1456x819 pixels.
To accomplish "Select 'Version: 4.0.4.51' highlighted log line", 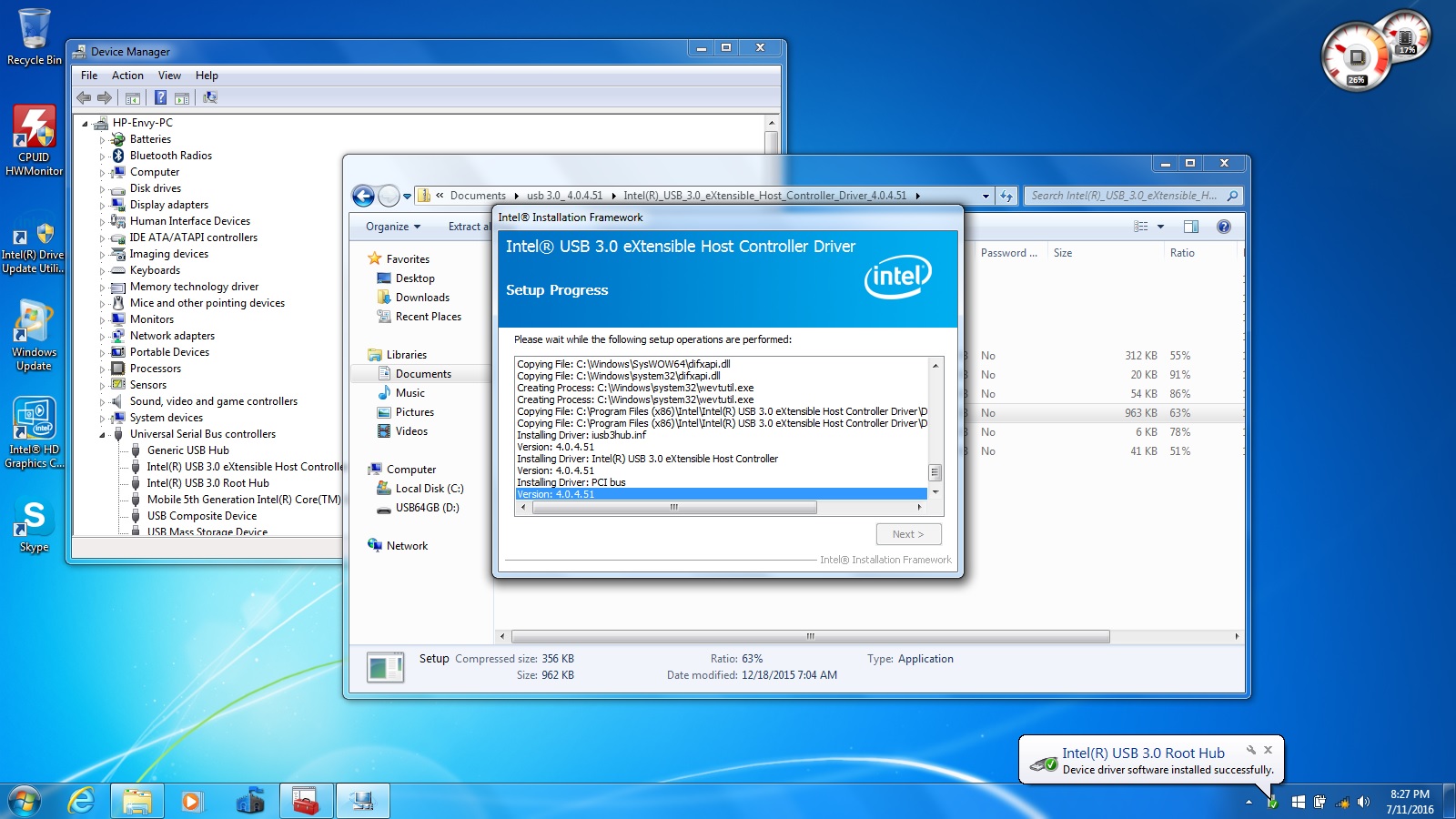I will coord(721,494).
